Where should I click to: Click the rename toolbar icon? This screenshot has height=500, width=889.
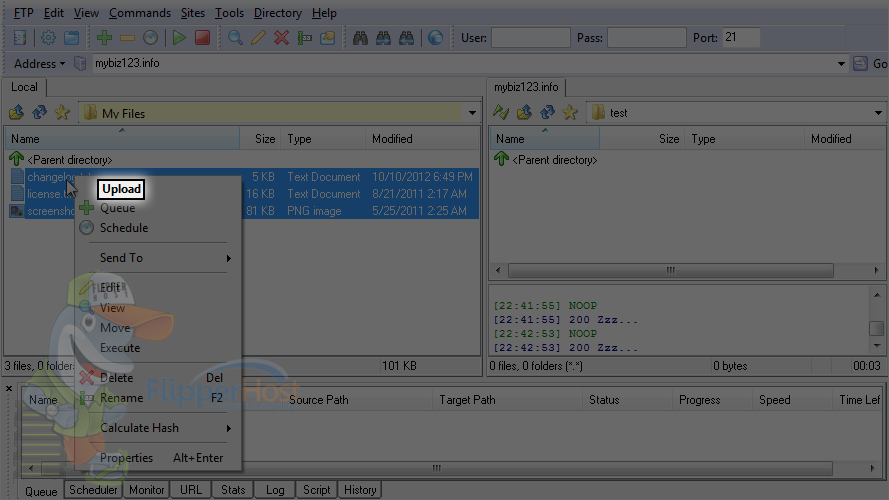pyautogui.click(x=304, y=38)
